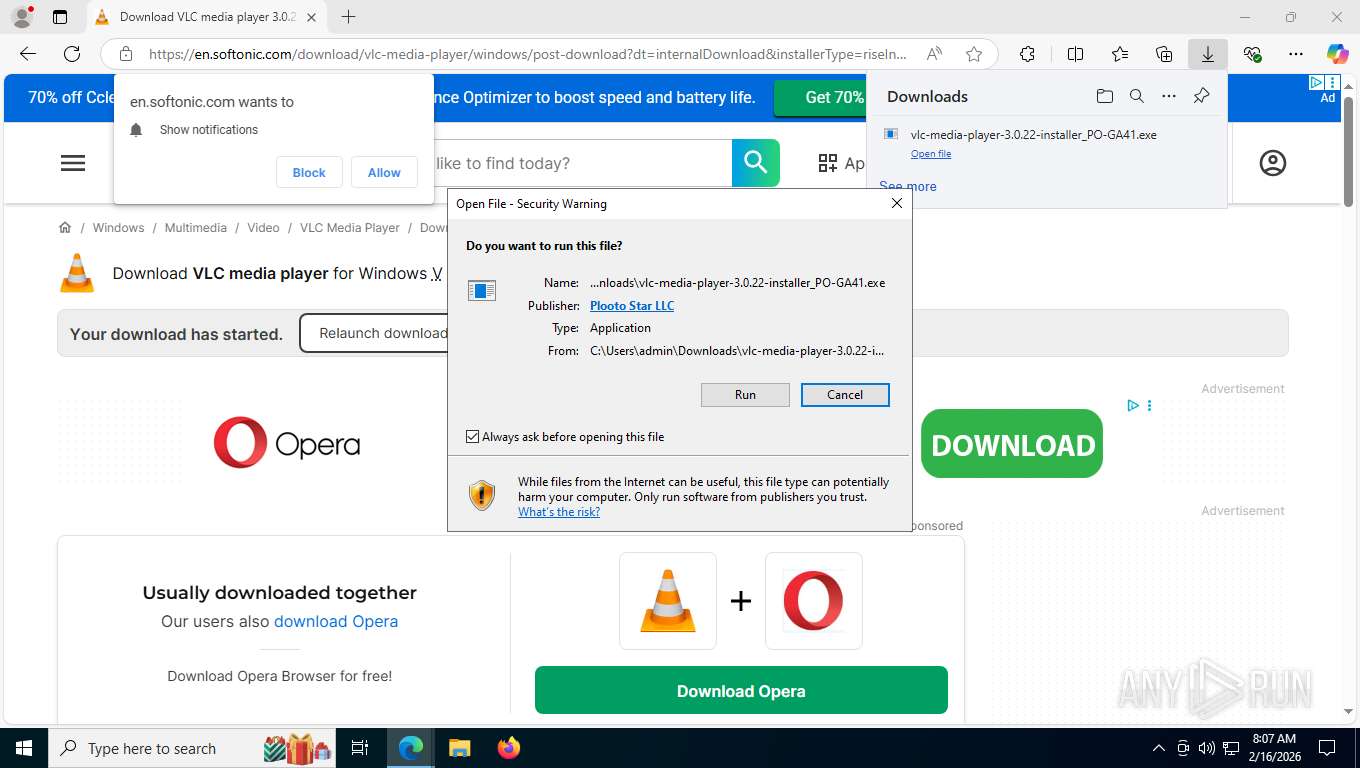This screenshot has width=1360, height=768.
Task: Open the Collections icon
Action: pyautogui.click(x=1164, y=54)
